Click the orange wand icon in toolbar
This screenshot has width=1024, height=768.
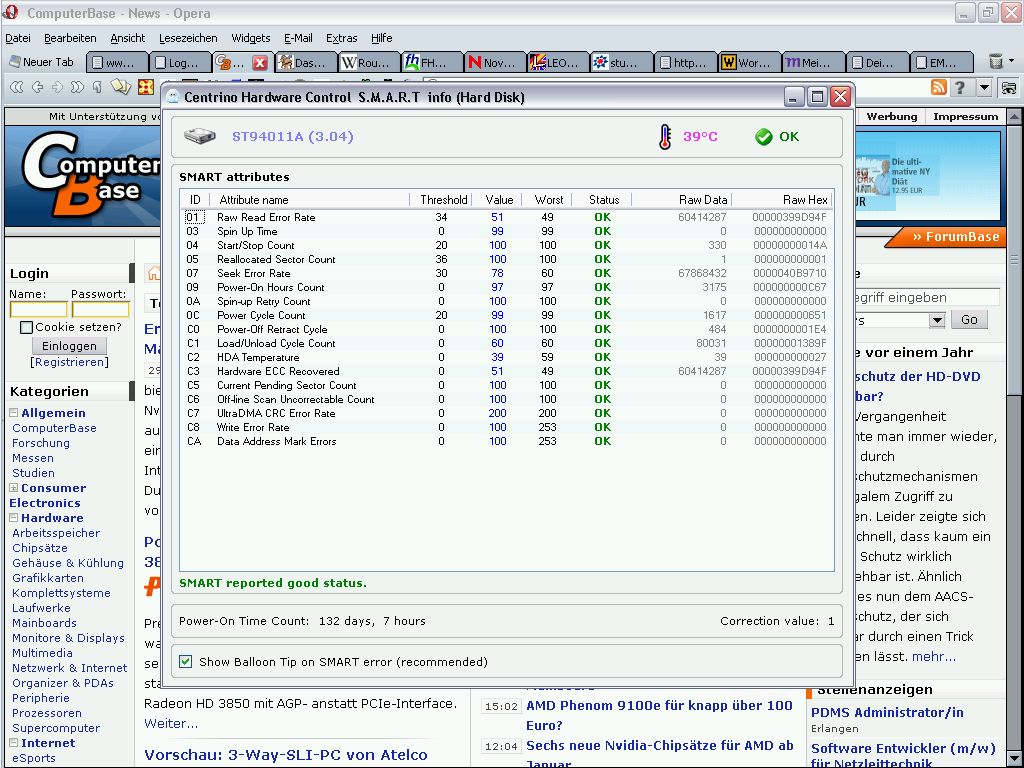pos(146,86)
